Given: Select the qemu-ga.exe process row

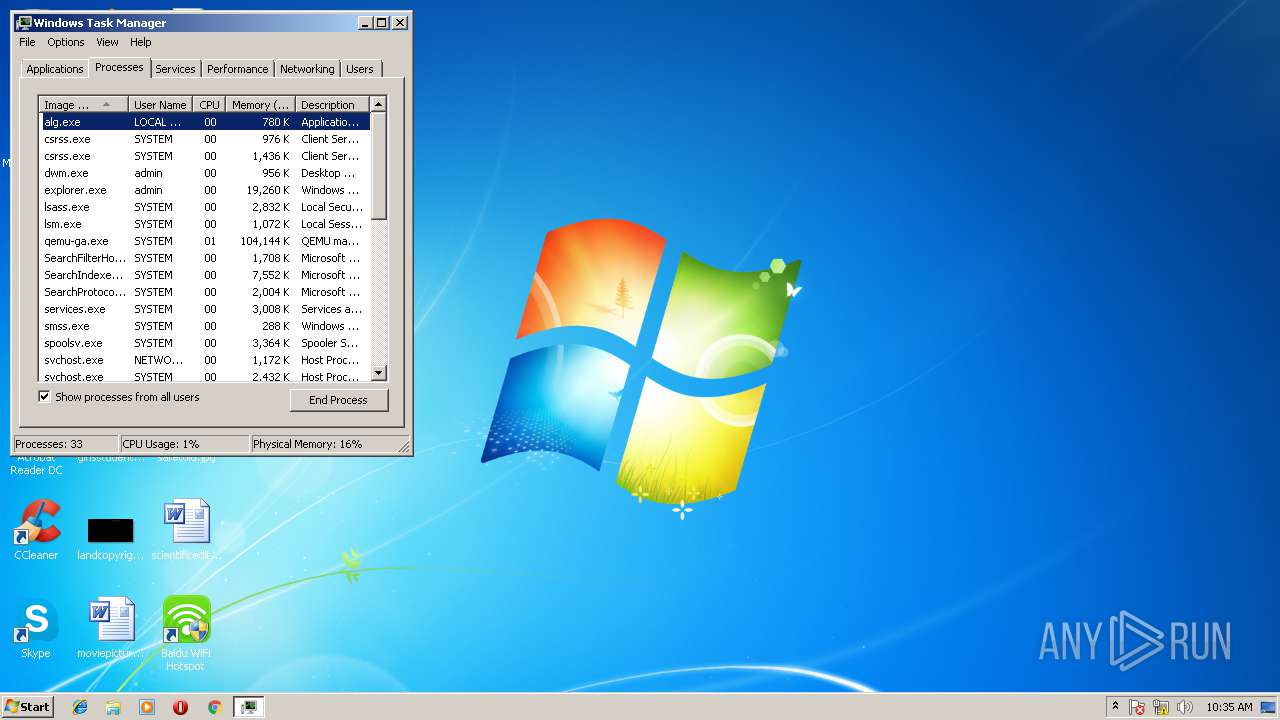Looking at the screenshot, I should [x=205, y=241].
